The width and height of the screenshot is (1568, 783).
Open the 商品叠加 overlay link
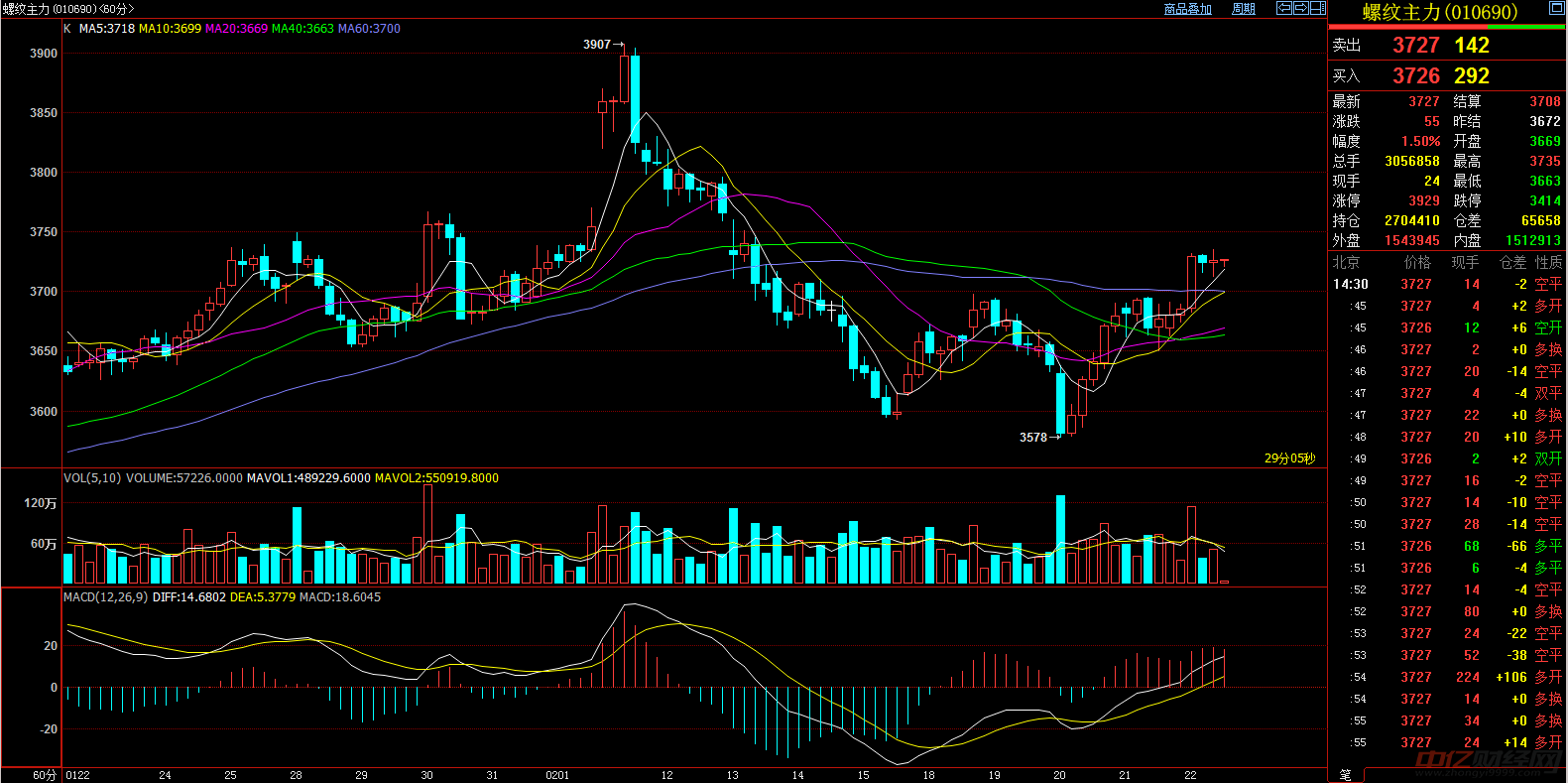[1187, 9]
